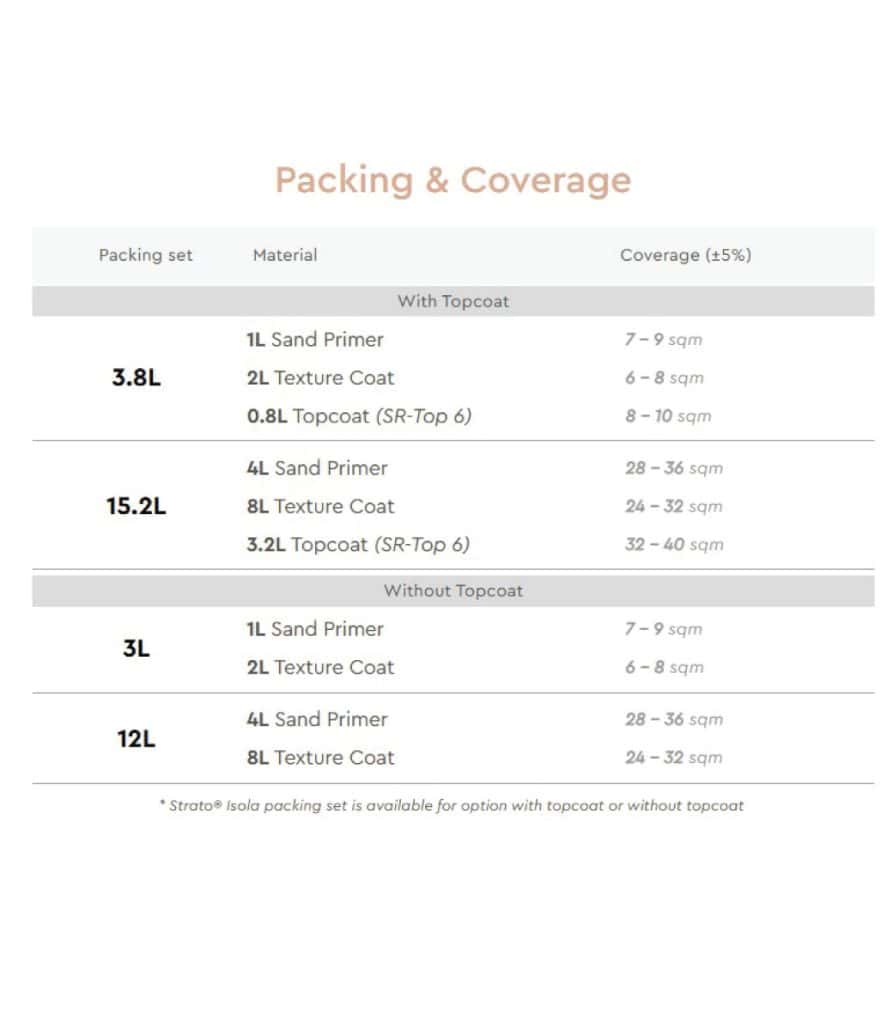
Task: Click the Packing set column header
Action: pyautogui.click(x=146, y=255)
